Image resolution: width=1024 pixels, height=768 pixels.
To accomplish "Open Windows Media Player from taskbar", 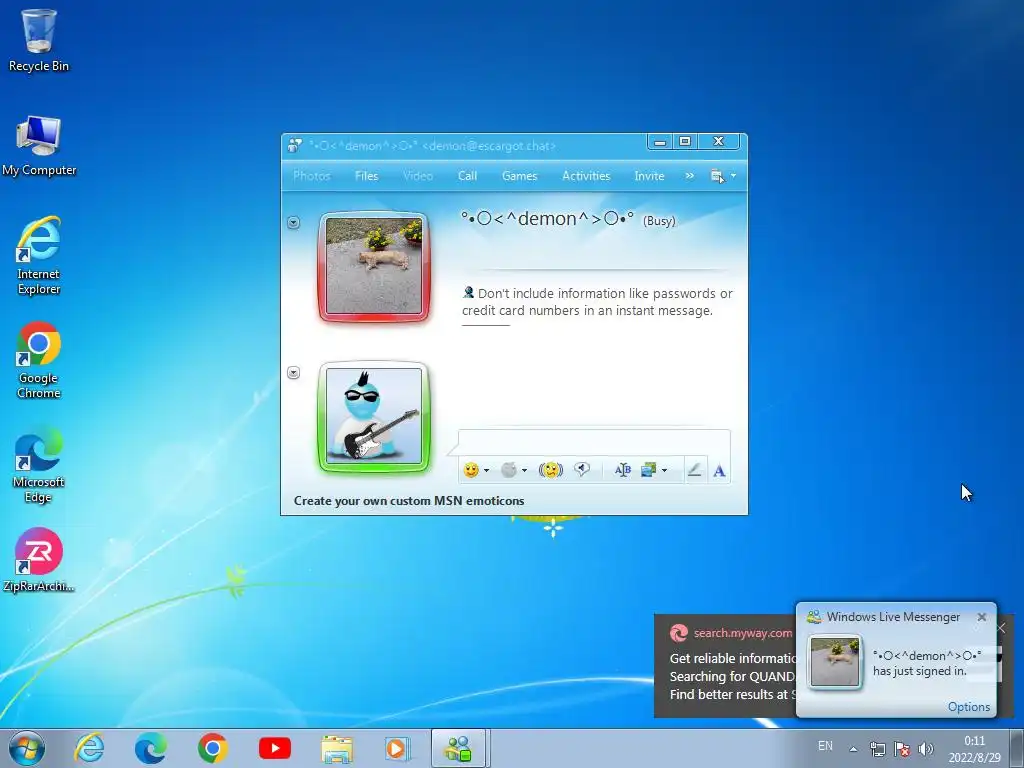I will pyautogui.click(x=397, y=748).
